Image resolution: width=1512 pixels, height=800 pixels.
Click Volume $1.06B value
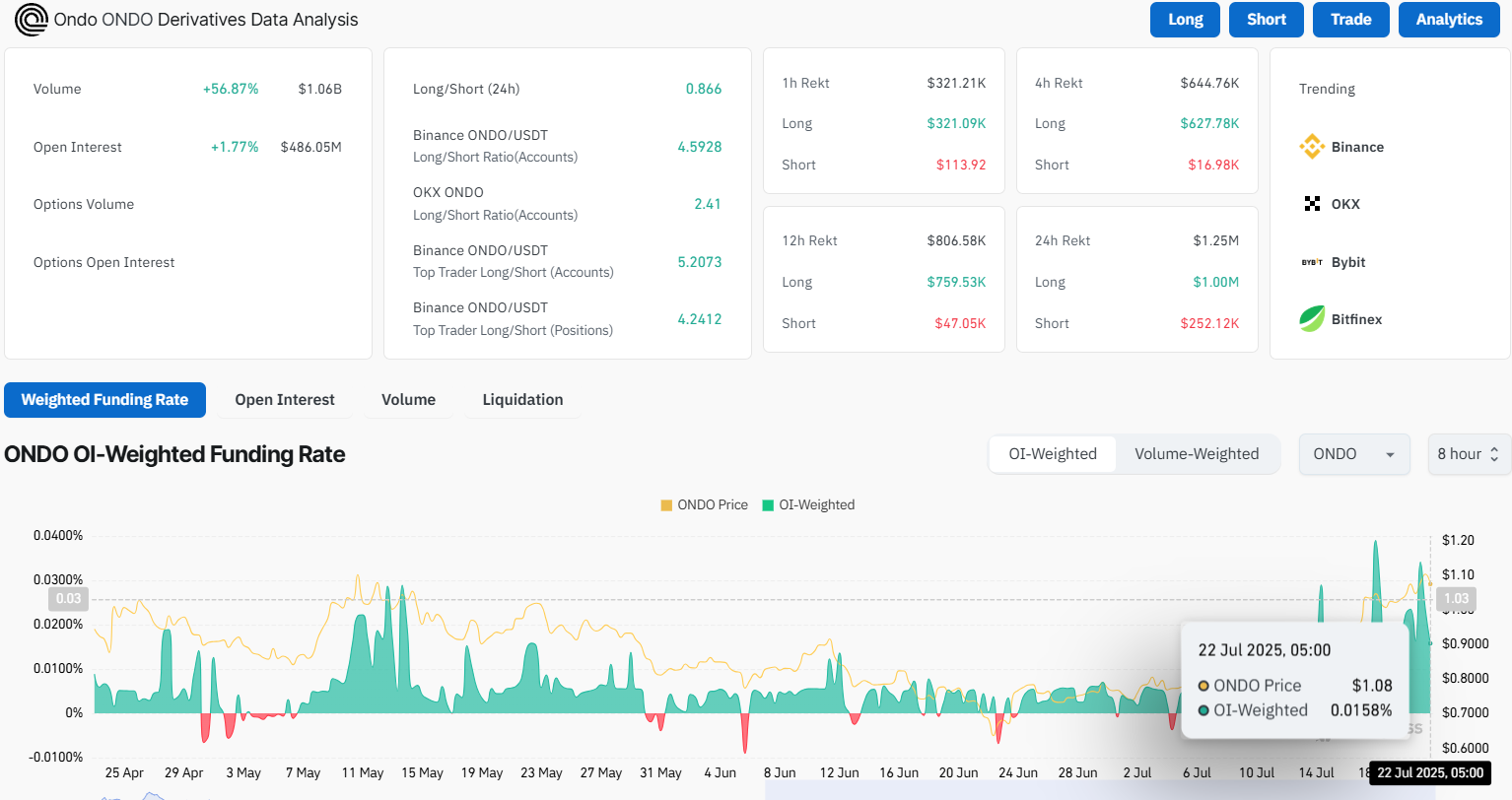320,89
